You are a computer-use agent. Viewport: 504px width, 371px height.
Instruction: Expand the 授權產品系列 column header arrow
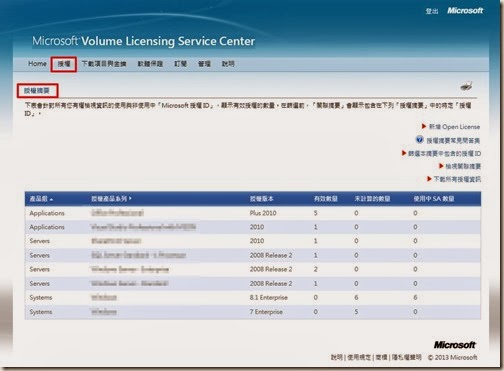coord(130,198)
